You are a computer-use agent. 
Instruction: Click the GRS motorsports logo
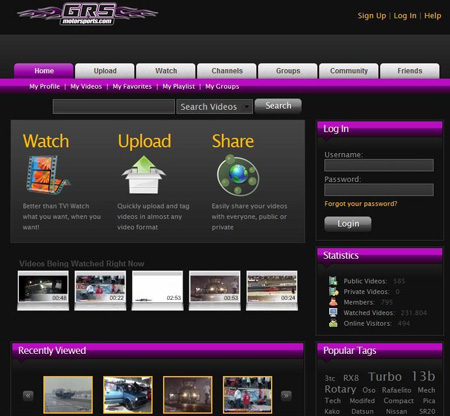pos(88,14)
